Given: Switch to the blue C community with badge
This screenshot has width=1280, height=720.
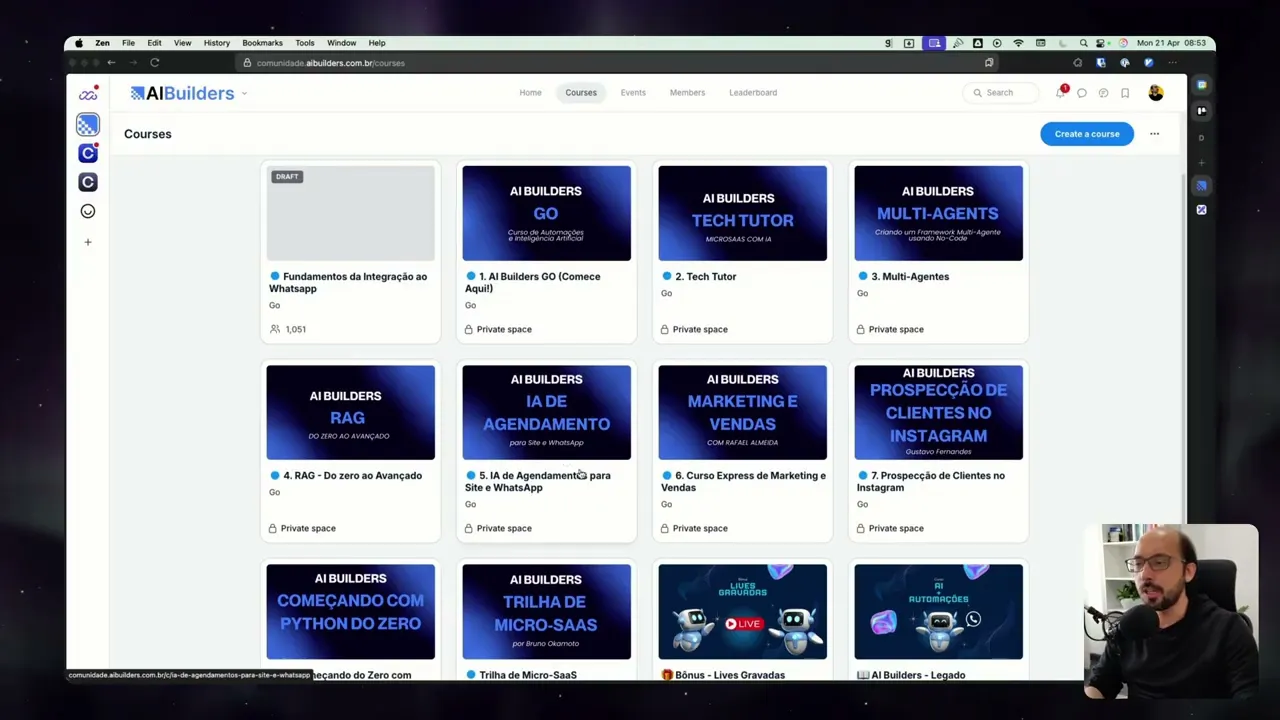Looking at the screenshot, I should pos(88,153).
